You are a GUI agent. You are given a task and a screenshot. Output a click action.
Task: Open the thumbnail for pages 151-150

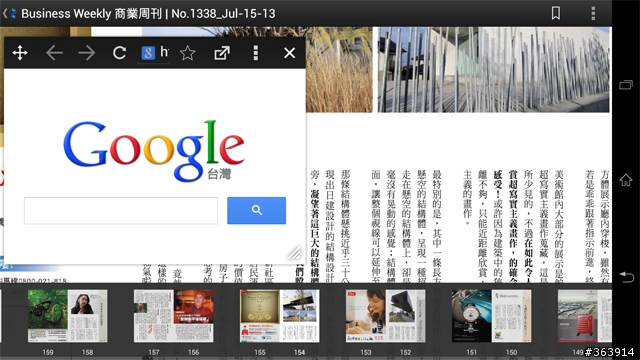491,316
